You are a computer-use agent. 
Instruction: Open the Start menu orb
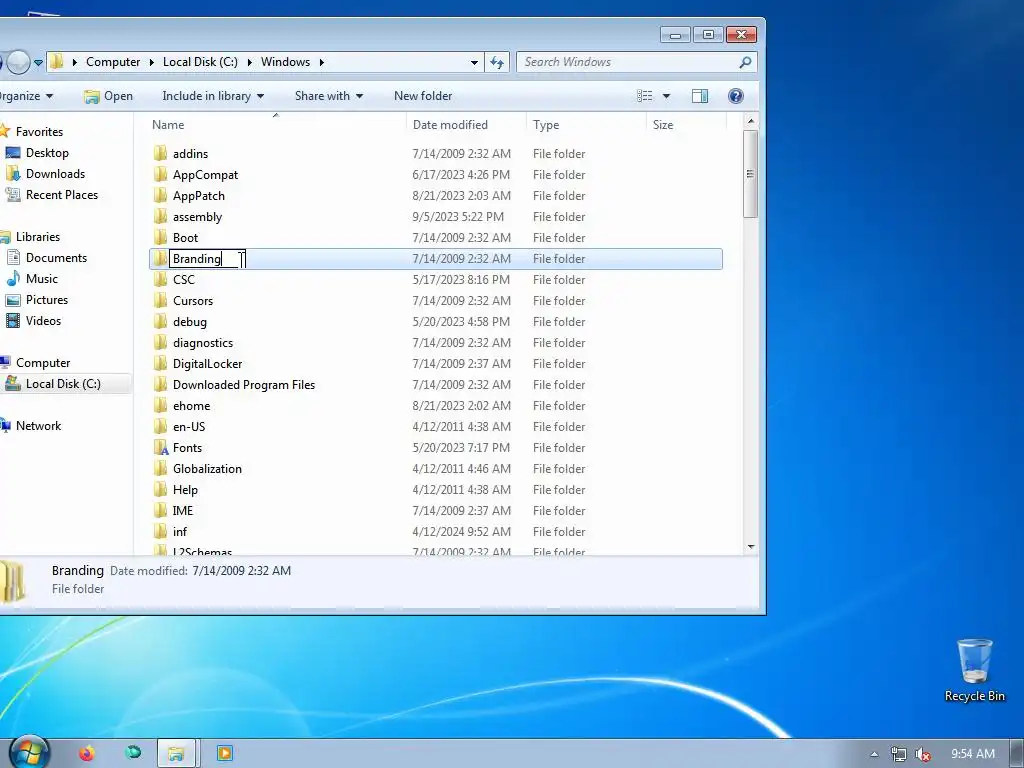(x=28, y=752)
